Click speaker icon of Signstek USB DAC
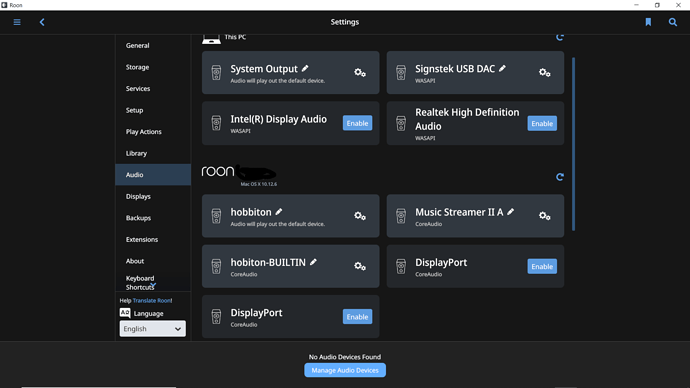This screenshot has width=690, height=388. 401,73
